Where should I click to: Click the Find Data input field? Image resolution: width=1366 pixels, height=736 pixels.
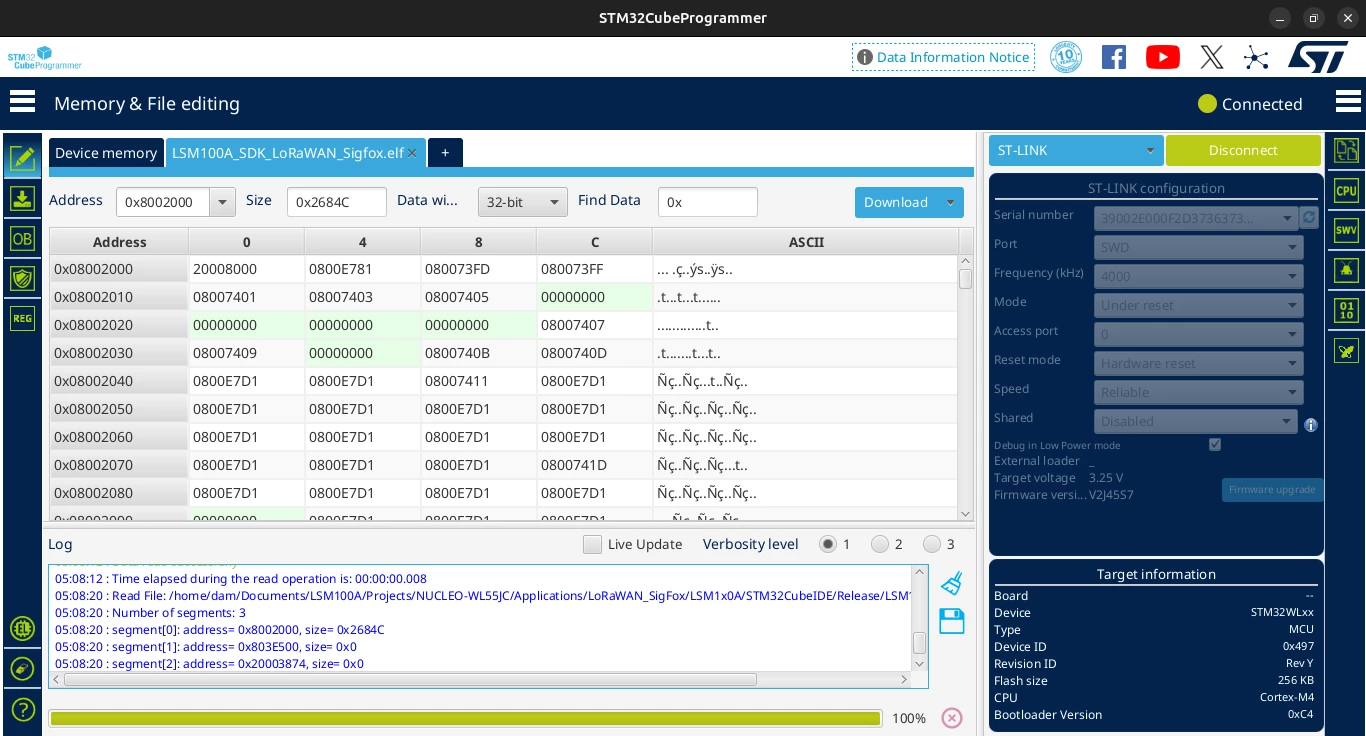[x=708, y=202]
